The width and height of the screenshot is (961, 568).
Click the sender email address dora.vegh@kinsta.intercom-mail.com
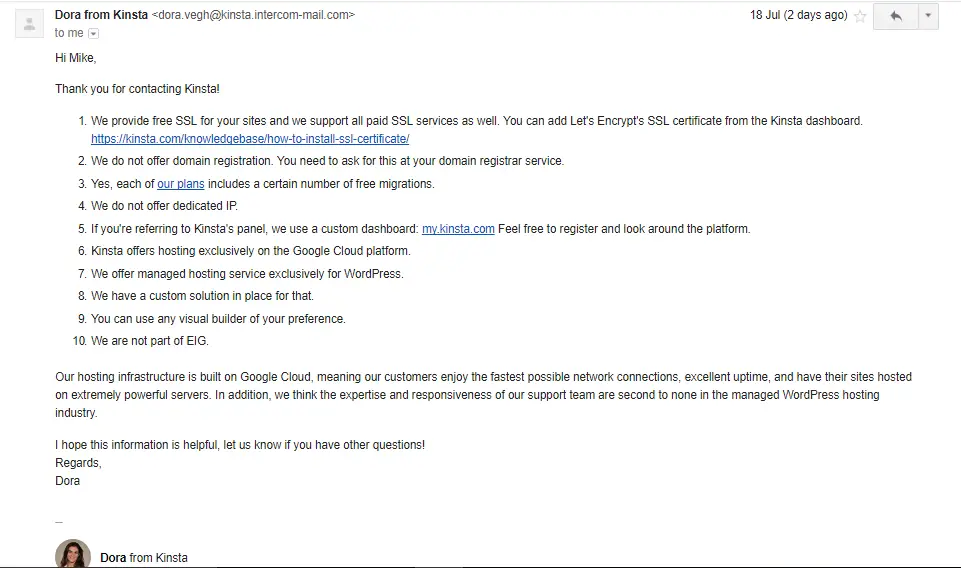[253, 15]
